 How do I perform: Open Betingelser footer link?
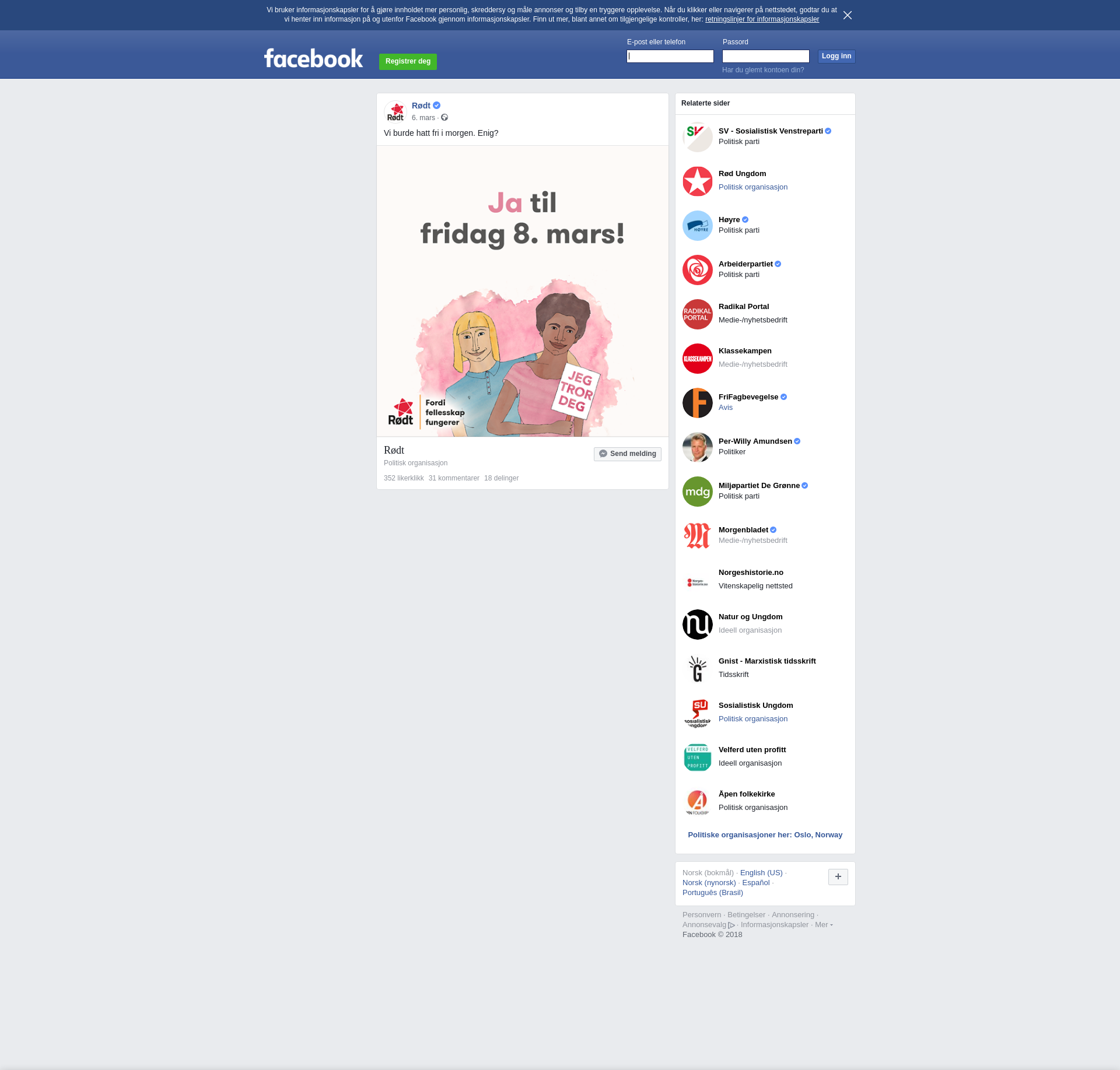(746, 915)
